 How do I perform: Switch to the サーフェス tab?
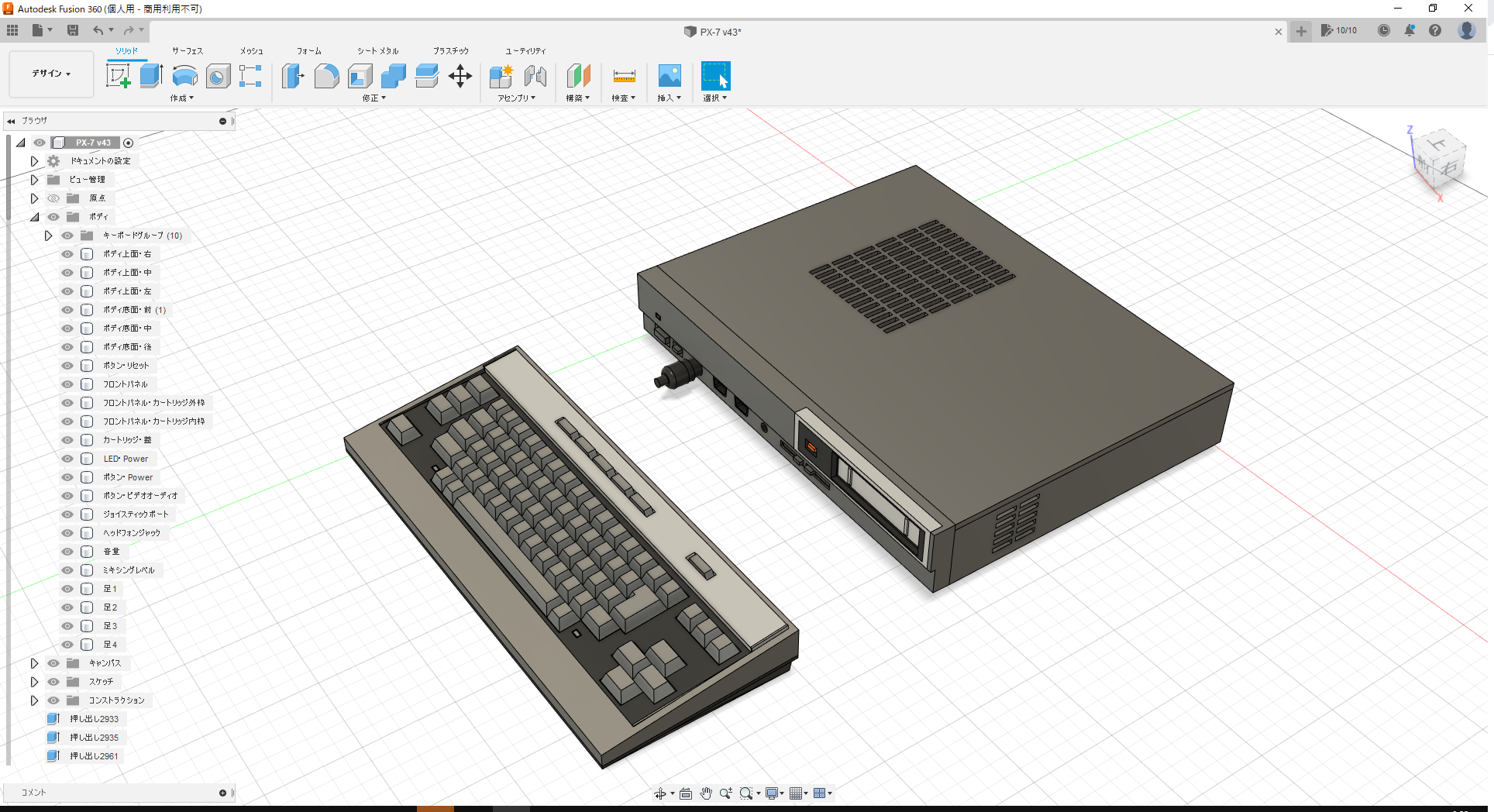point(186,51)
